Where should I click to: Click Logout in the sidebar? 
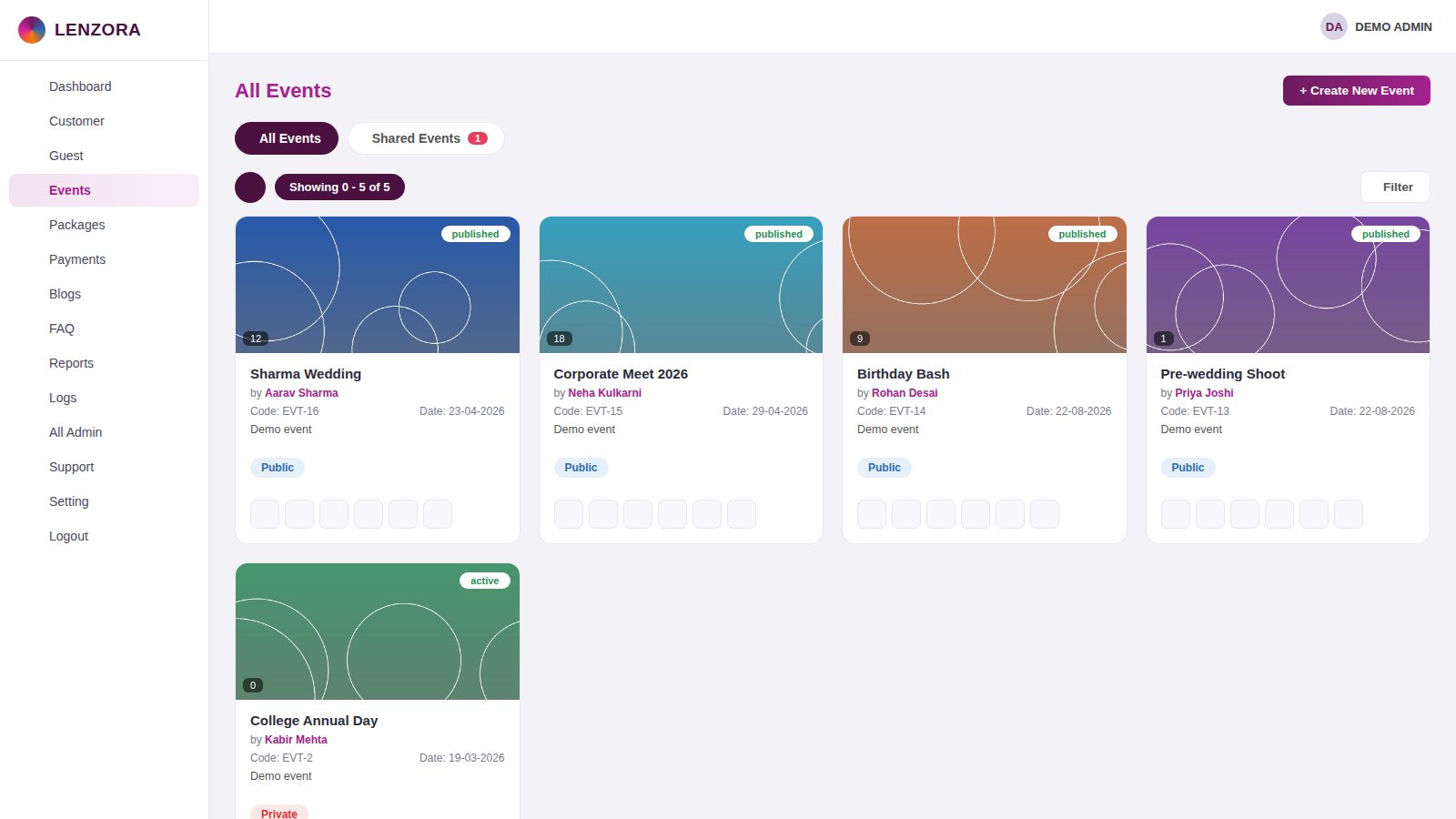[104, 536]
